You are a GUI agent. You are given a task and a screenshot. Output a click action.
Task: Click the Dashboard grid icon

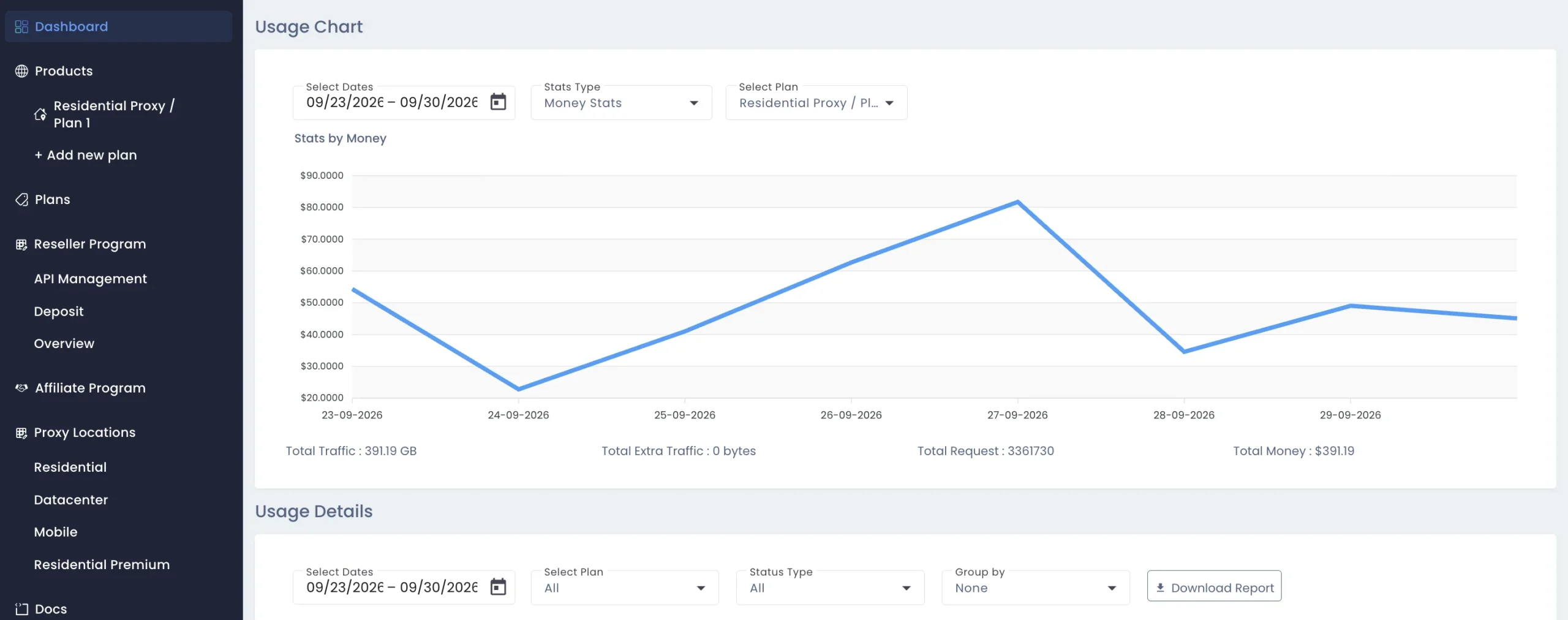pos(21,26)
